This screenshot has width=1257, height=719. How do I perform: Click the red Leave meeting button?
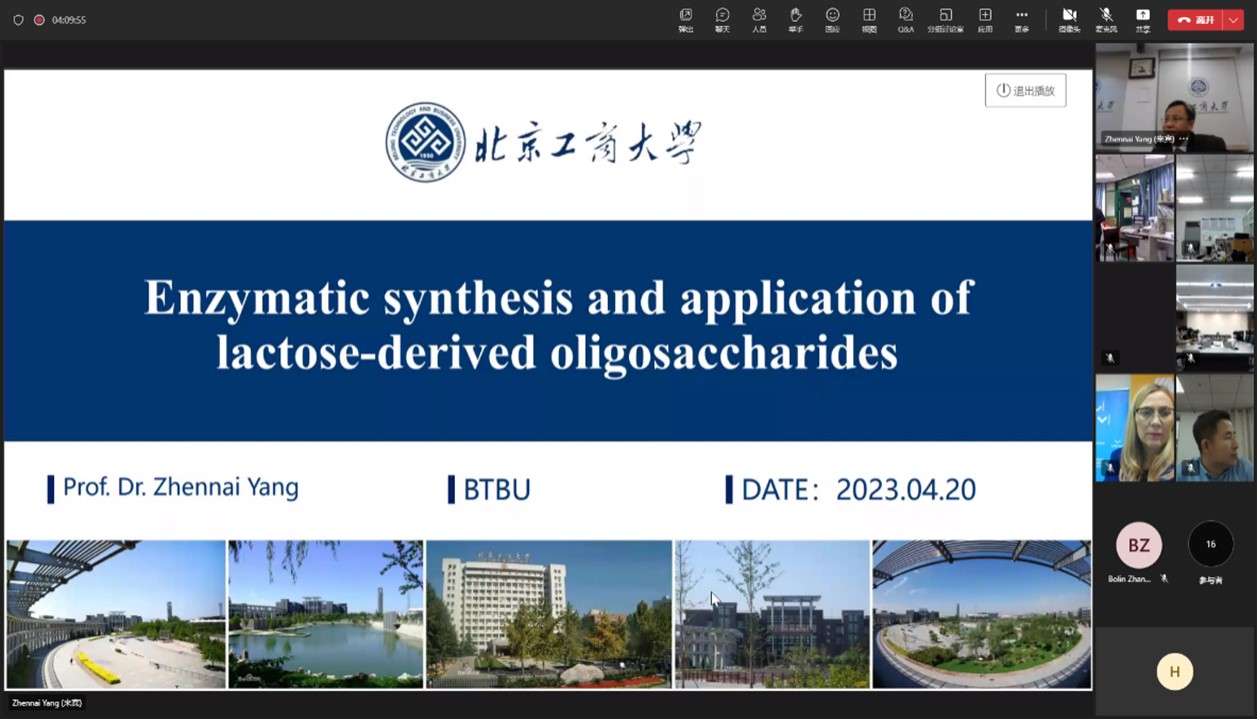(1195, 20)
